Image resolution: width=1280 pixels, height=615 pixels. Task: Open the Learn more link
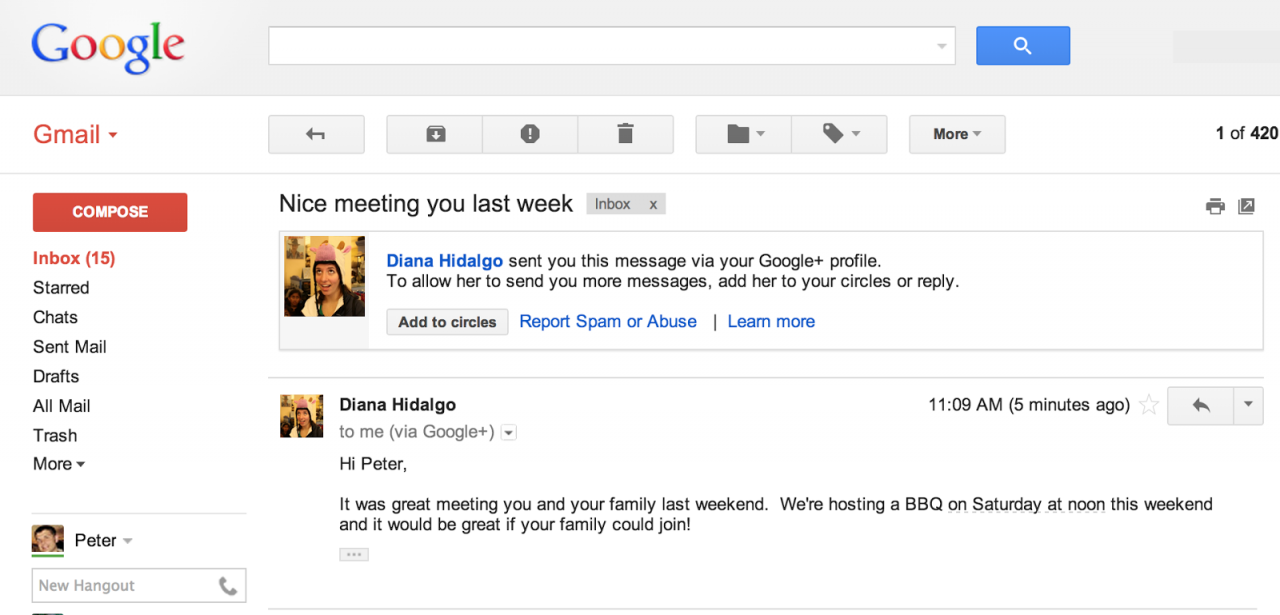[x=771, y=321]
